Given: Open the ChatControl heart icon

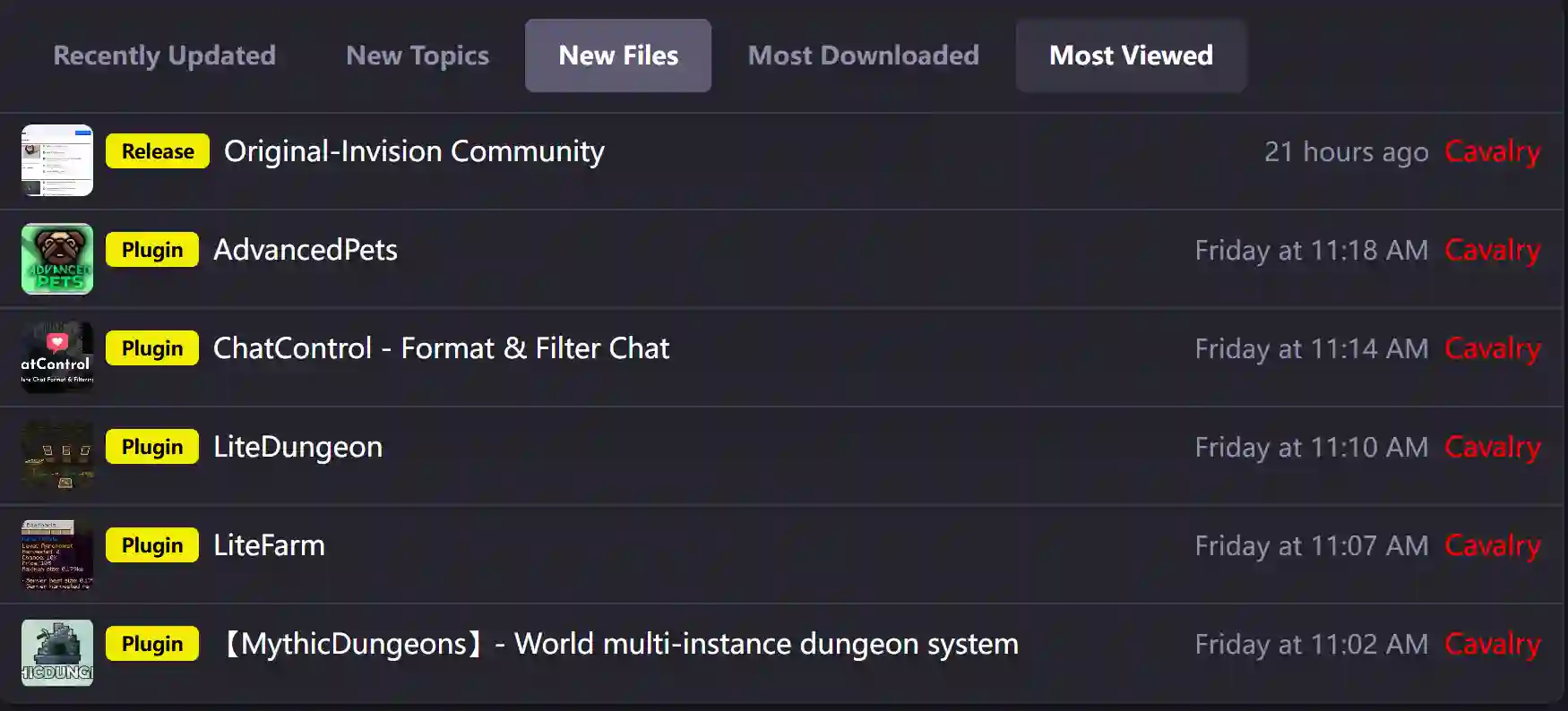Looking at the screenshot, I should [57, 357].
